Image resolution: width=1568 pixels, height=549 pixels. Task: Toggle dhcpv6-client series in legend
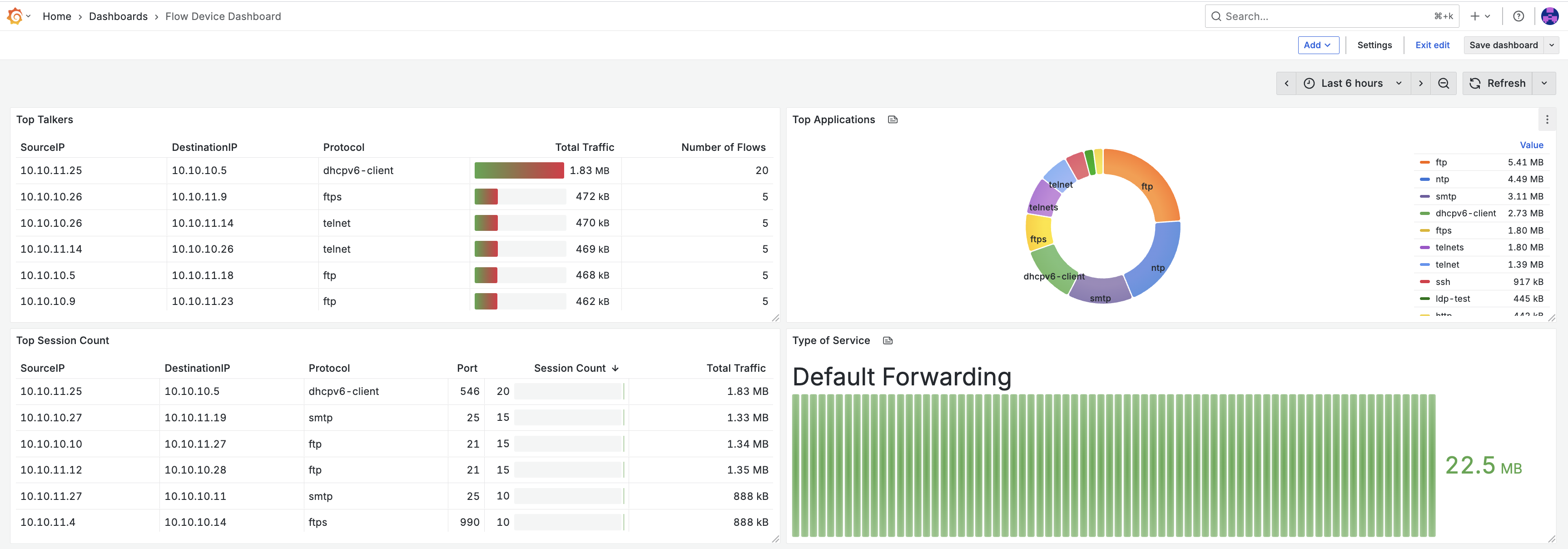[1465, 213]
